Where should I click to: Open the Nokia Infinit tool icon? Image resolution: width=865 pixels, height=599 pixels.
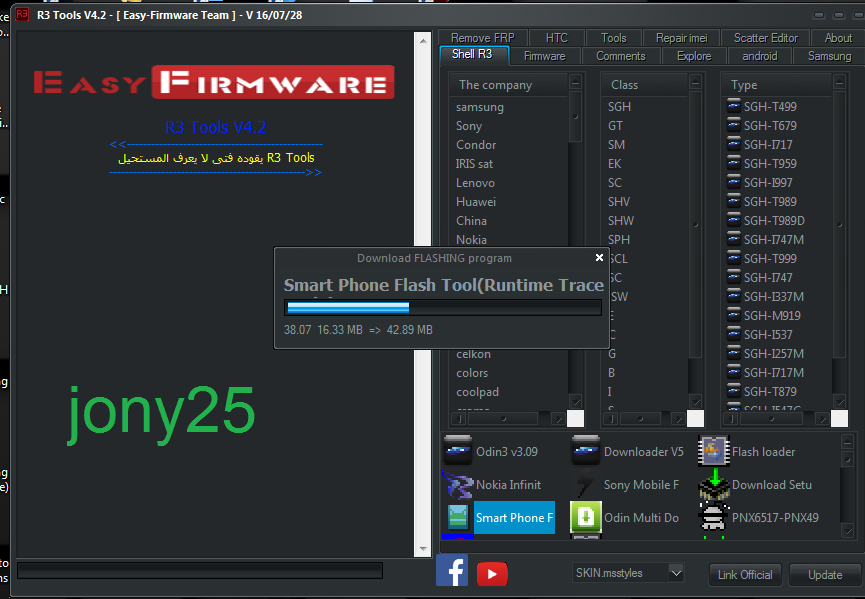point(458,485)
